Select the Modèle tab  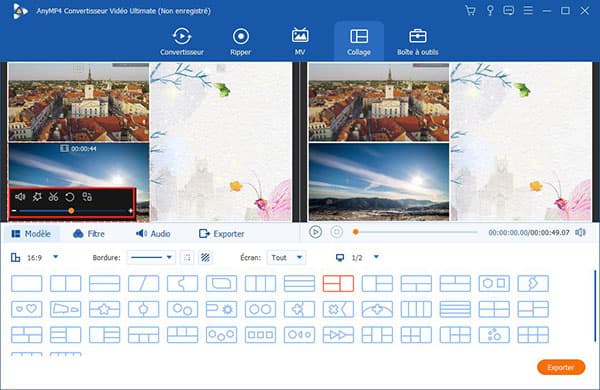[31, 233]
